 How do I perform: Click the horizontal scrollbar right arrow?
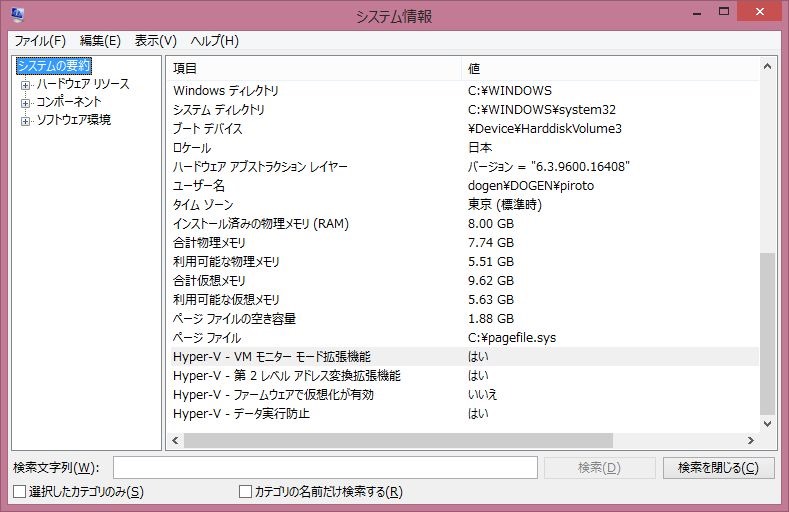pyautogui.click(x=750, y=440)
